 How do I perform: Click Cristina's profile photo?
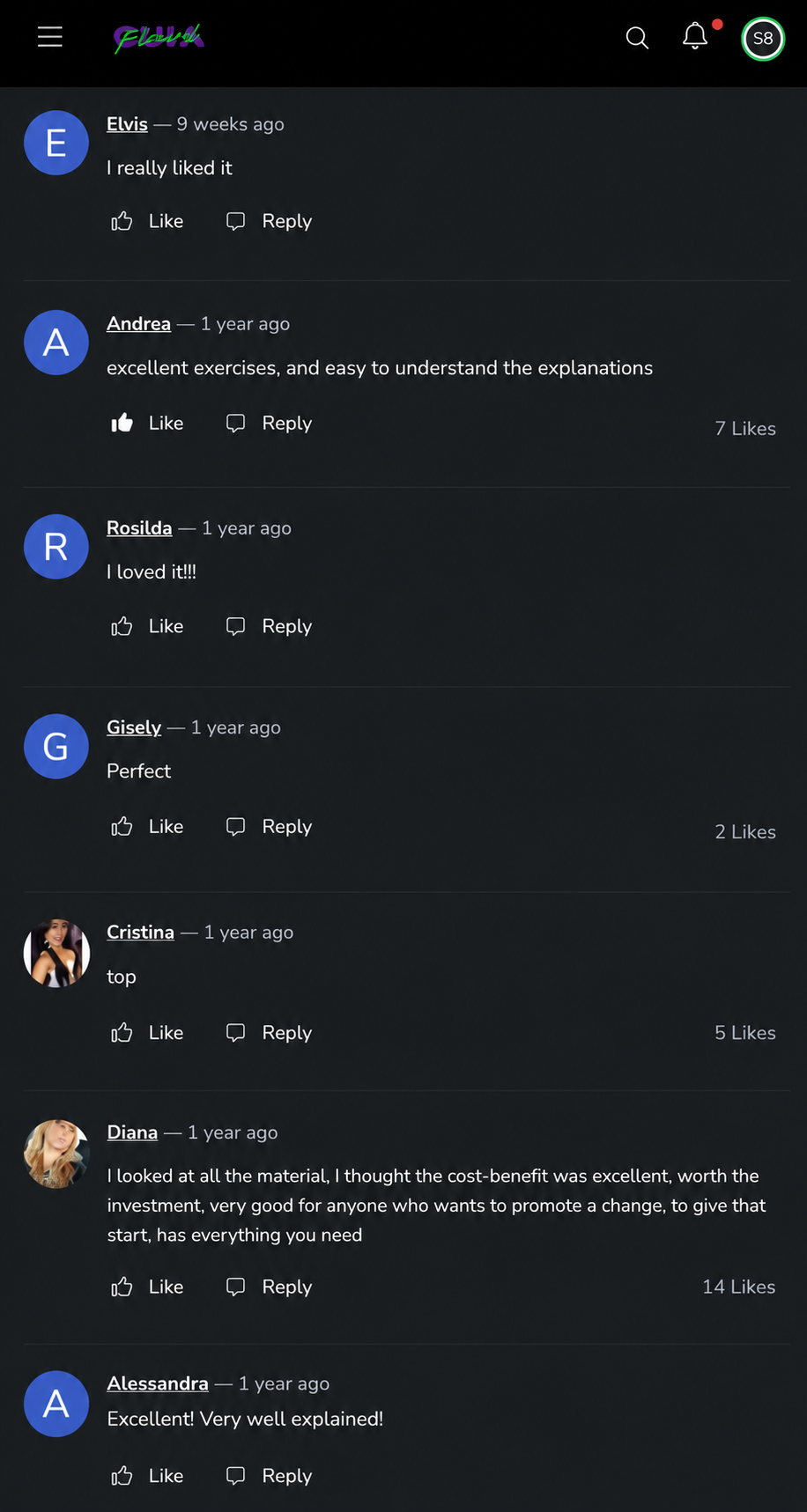coord(56,953)
